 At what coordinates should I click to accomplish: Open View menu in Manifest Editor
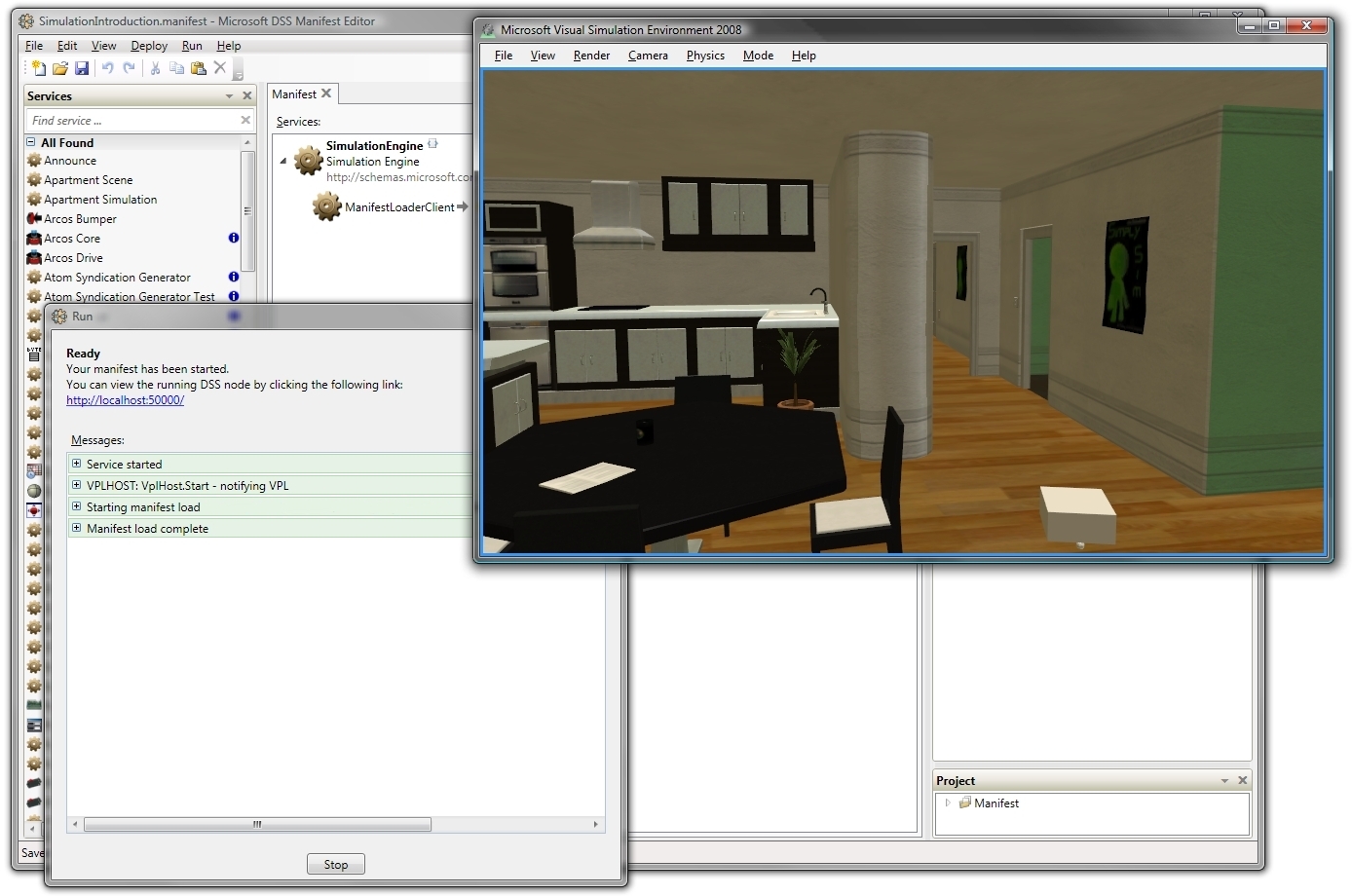click(103, 46)
